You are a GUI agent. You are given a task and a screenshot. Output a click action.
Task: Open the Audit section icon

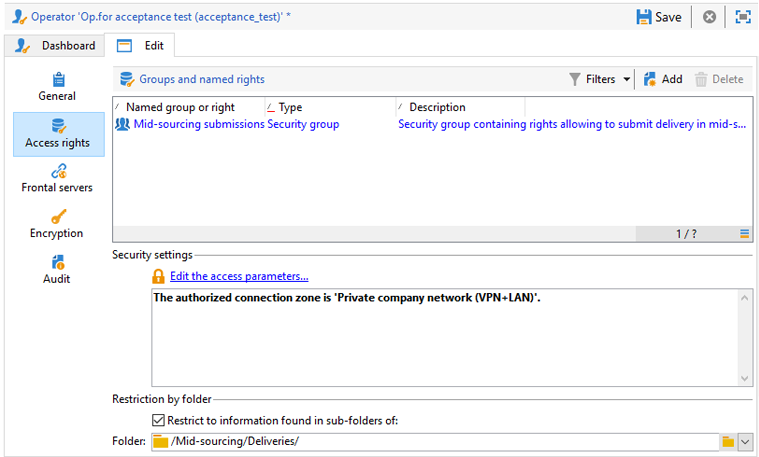(x=58, y=262)
